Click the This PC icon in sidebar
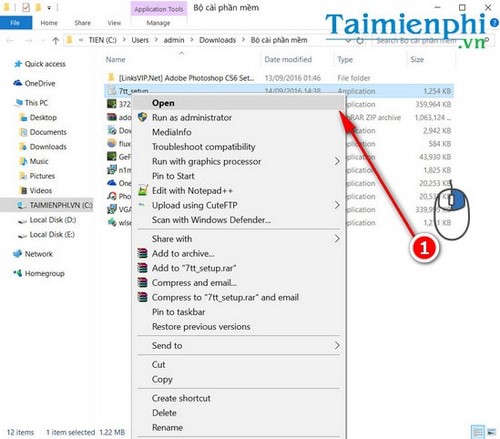 [19, 103]
